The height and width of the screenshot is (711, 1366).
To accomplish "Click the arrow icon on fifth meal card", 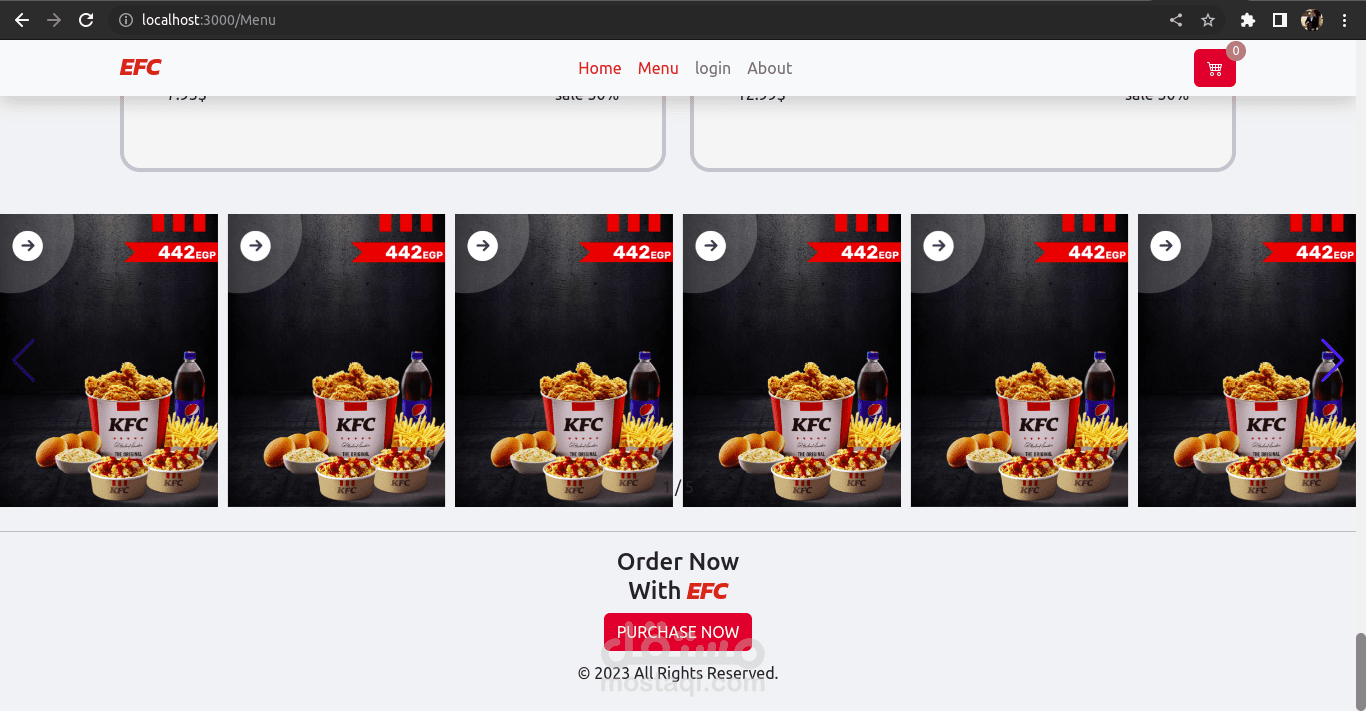I will pos(939,245).
